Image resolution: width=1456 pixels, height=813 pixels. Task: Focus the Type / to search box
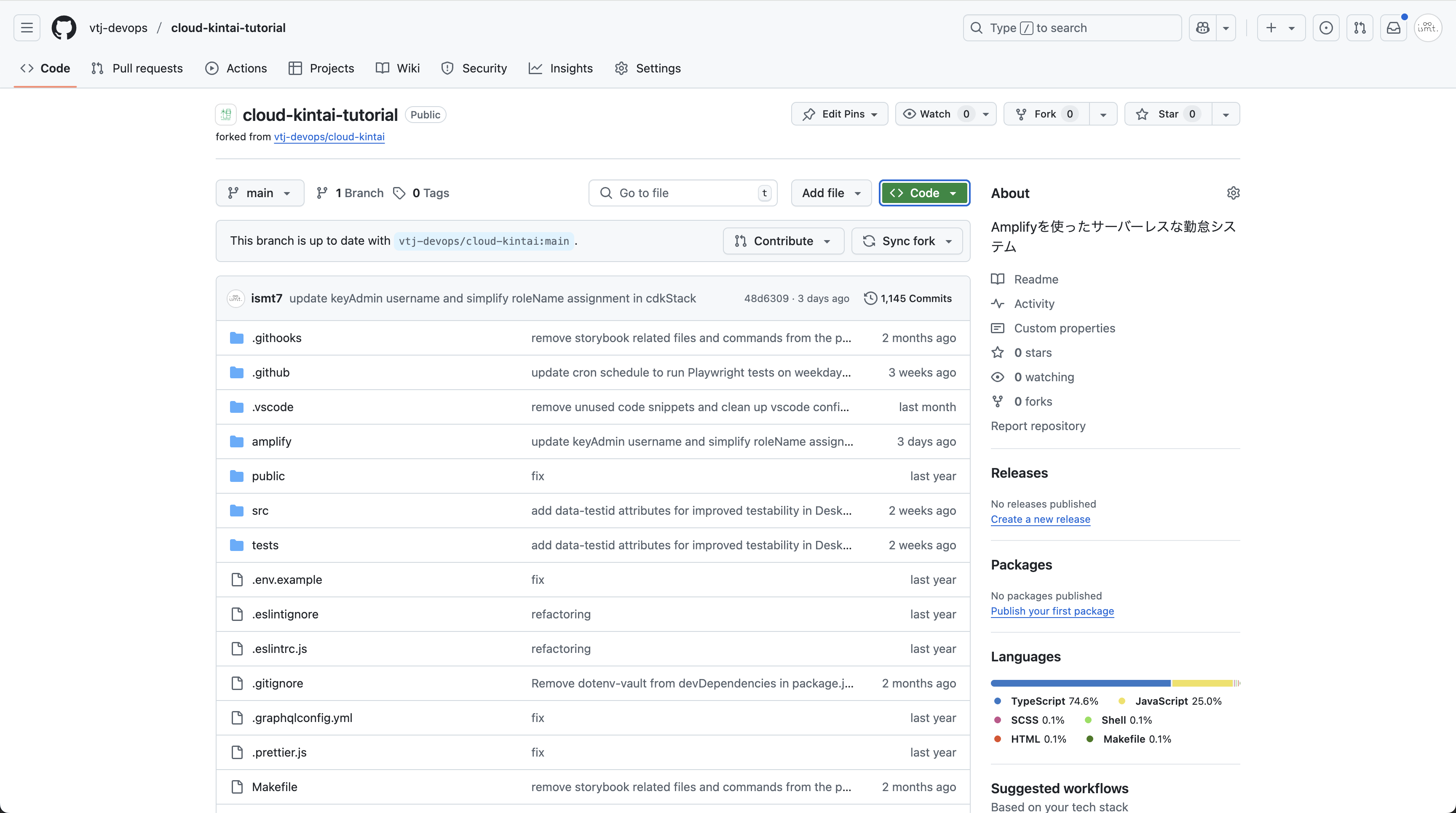1072,28
